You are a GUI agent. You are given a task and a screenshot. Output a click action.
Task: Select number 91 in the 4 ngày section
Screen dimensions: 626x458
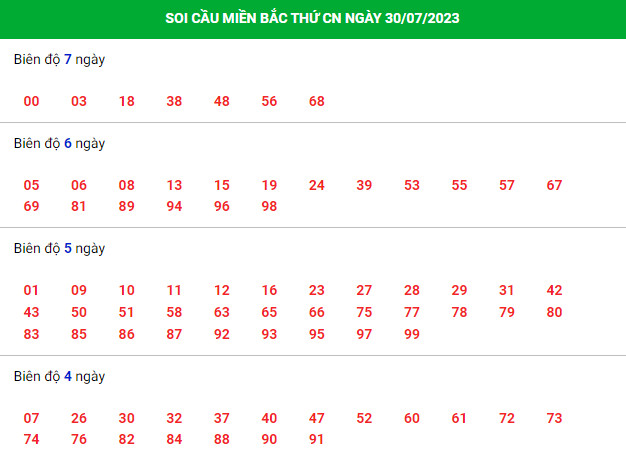coord(317,439)
